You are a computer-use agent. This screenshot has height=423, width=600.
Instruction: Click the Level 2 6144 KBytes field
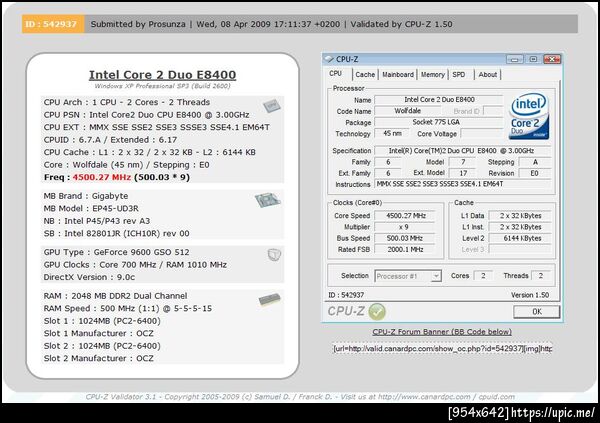[520, 238]
